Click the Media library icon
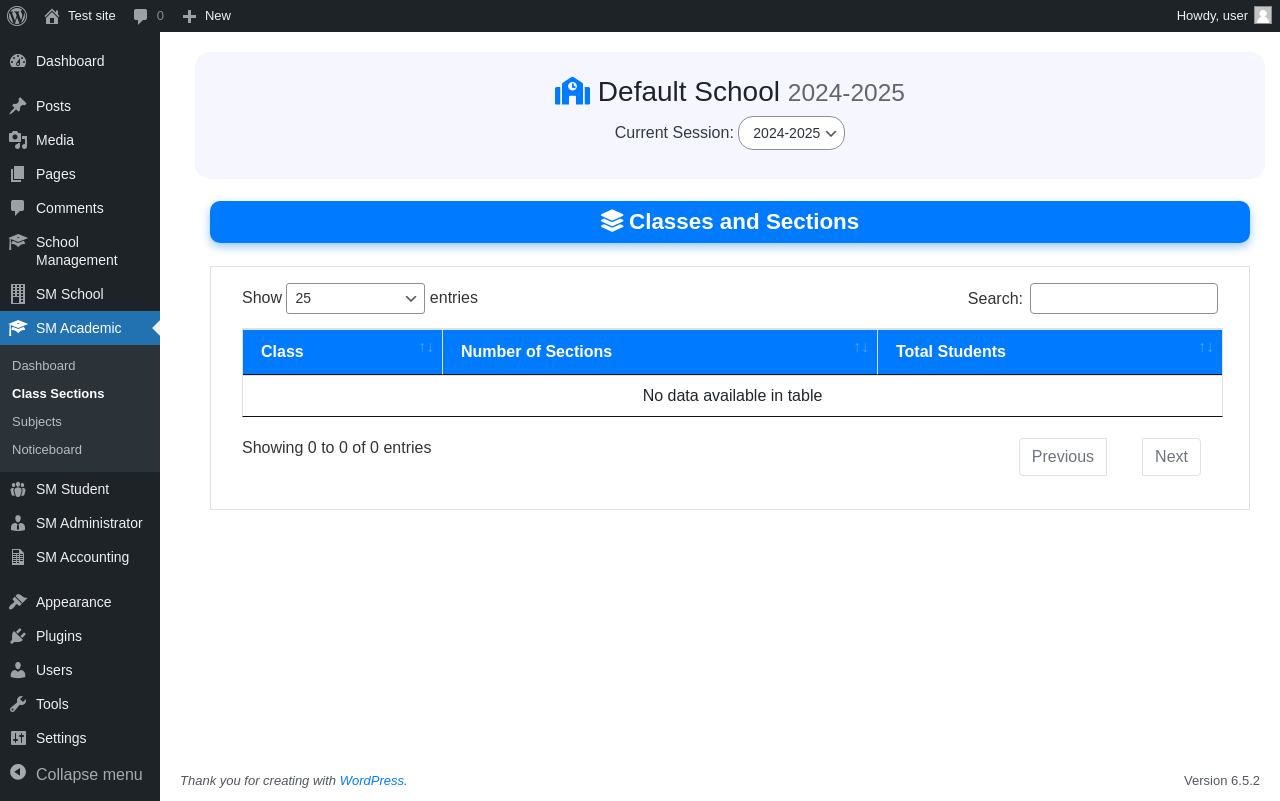The height and width of the screenshot is (801, 1280). pos(18,140)
